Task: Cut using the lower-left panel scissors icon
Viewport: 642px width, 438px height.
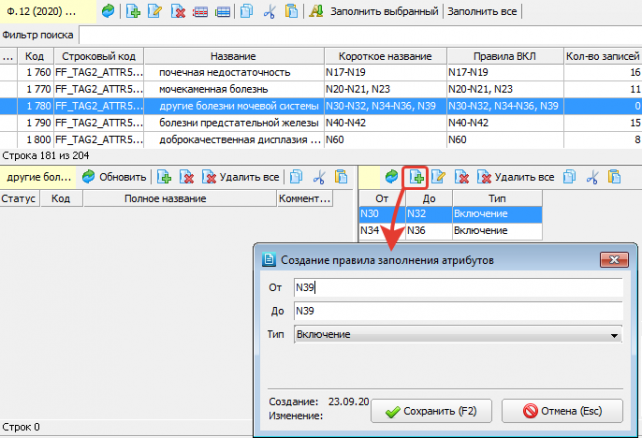Action: coord(319,177)
